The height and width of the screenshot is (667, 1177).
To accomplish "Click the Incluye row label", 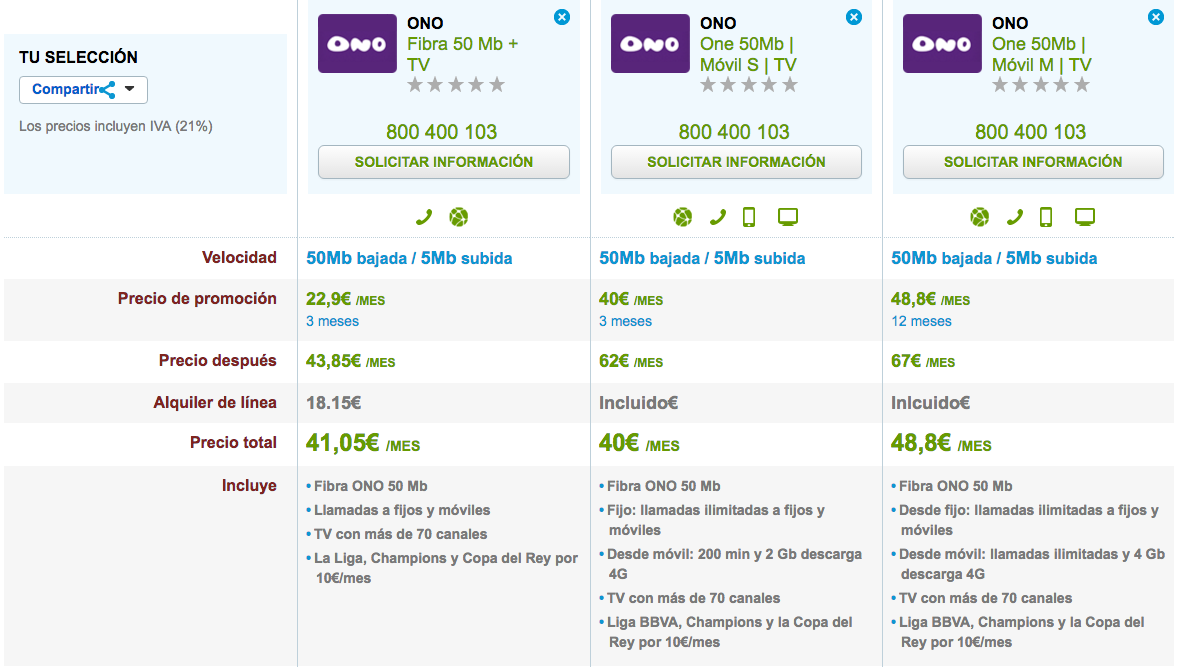I will 248,485.
